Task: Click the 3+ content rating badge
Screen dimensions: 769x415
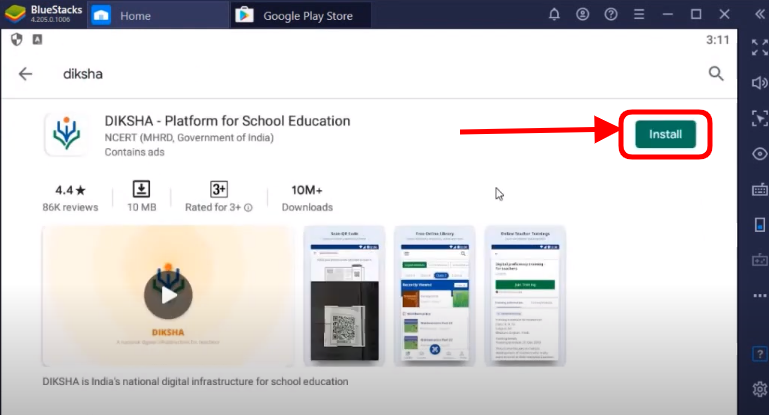Action: pos(219,189)
